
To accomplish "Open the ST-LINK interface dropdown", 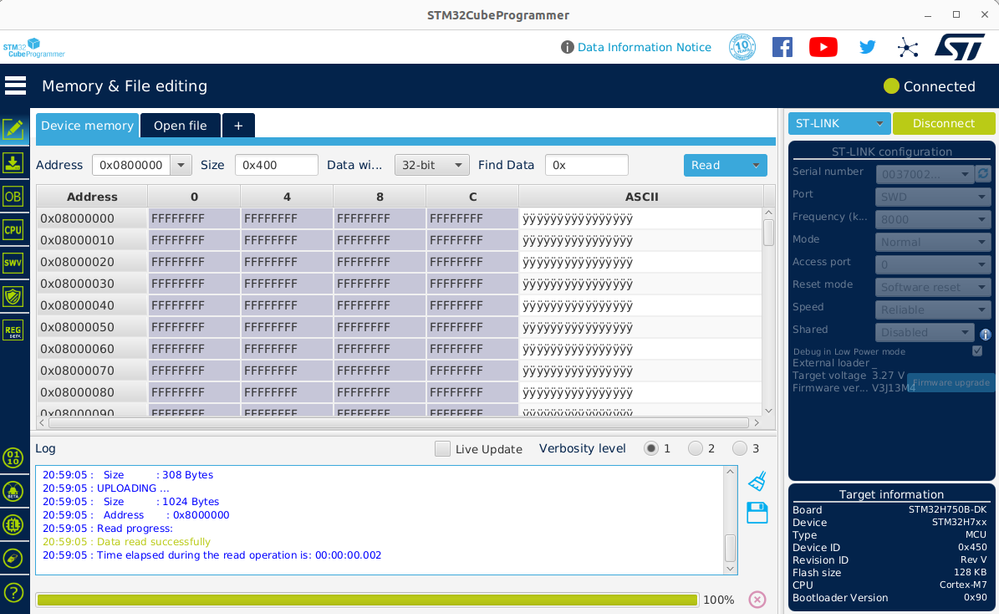I will click(838, 123).
